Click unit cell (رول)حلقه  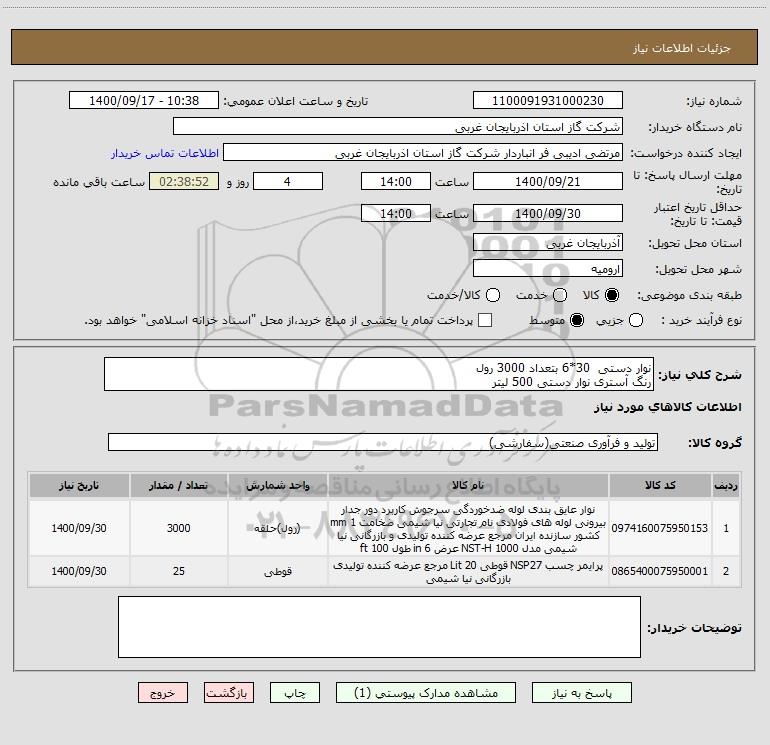coord(278,528)
